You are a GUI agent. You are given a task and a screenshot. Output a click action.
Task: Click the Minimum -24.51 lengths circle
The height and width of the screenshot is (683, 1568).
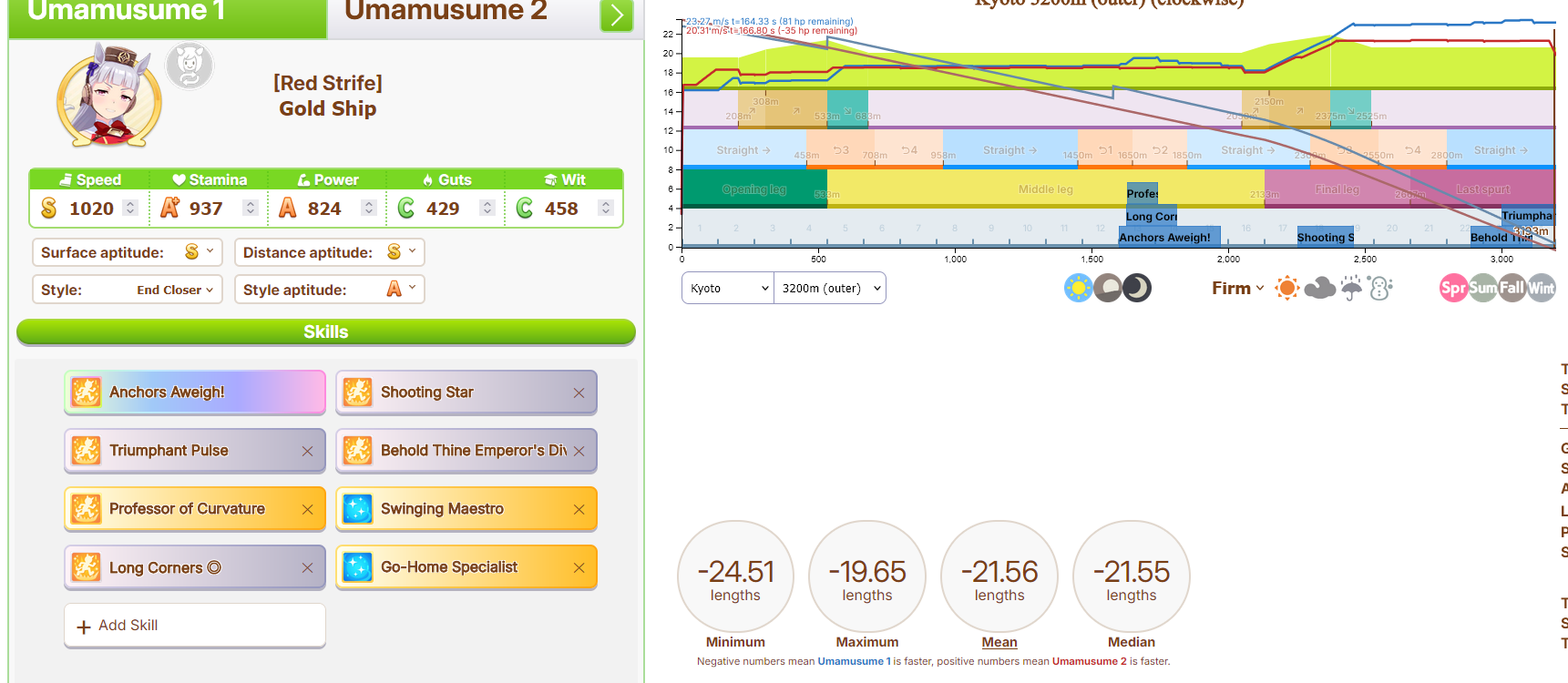coord(735,578)
